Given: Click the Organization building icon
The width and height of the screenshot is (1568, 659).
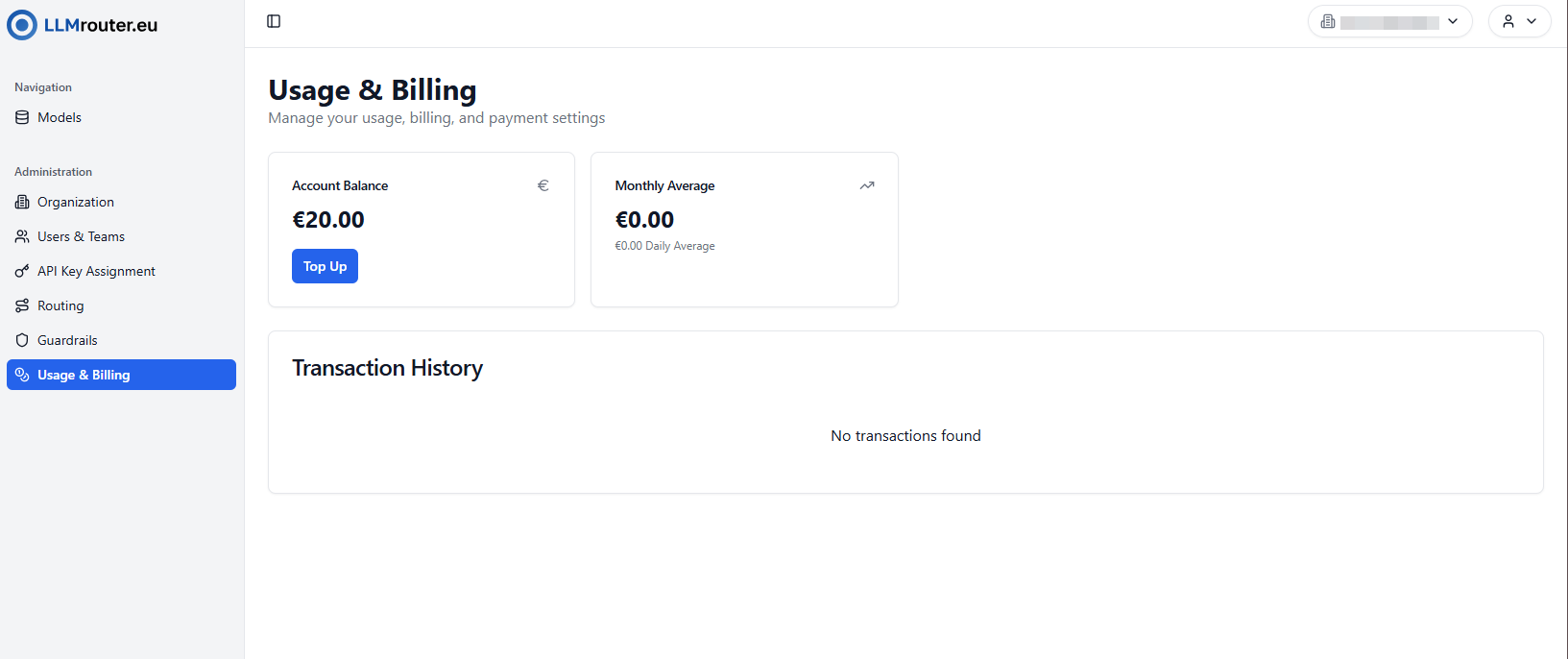Looking at the screenshot, I should click(x=22, y=202).
